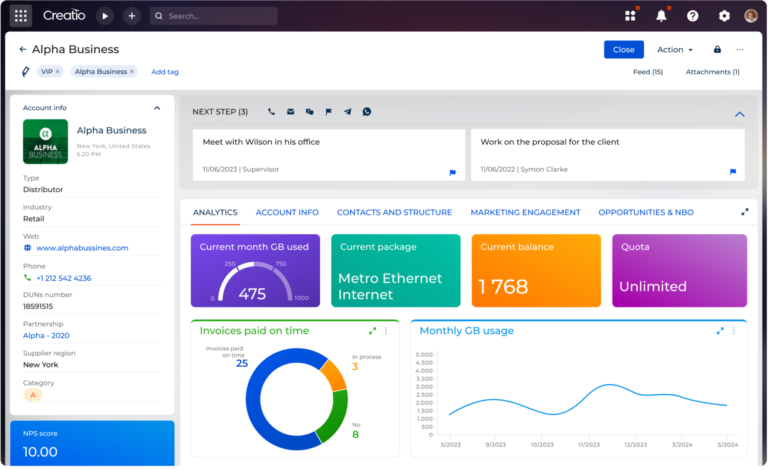Call phone number +1 212 542 4236
Viewport: 768px width, 470px height.
pos(64,278)
